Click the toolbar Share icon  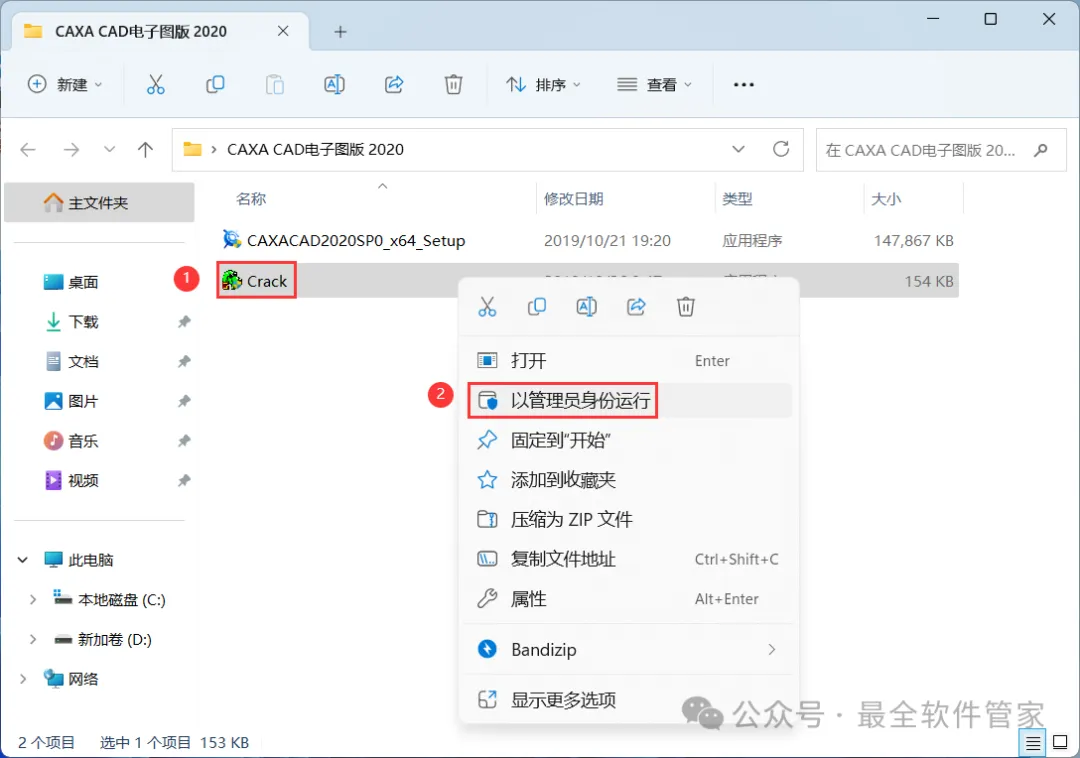point(394,85)
